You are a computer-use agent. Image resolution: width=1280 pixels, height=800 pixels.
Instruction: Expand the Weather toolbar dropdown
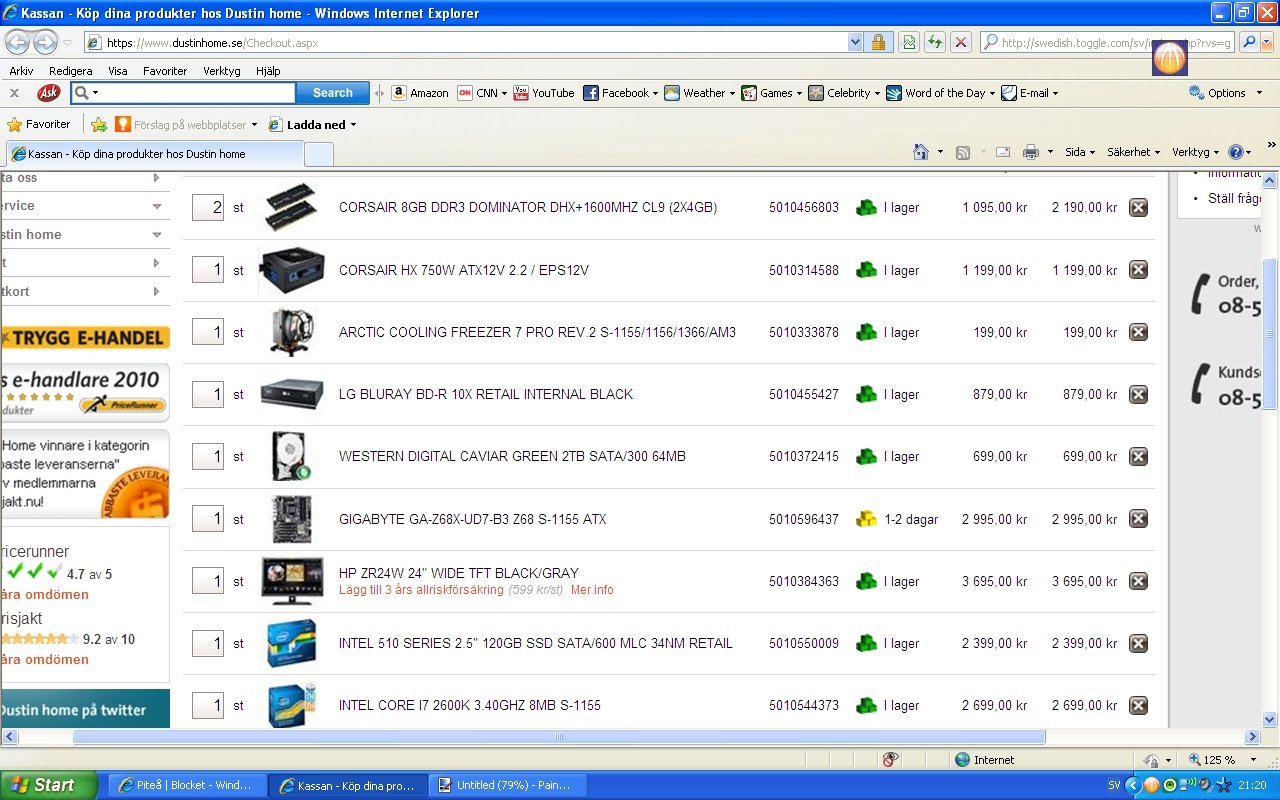732,93
